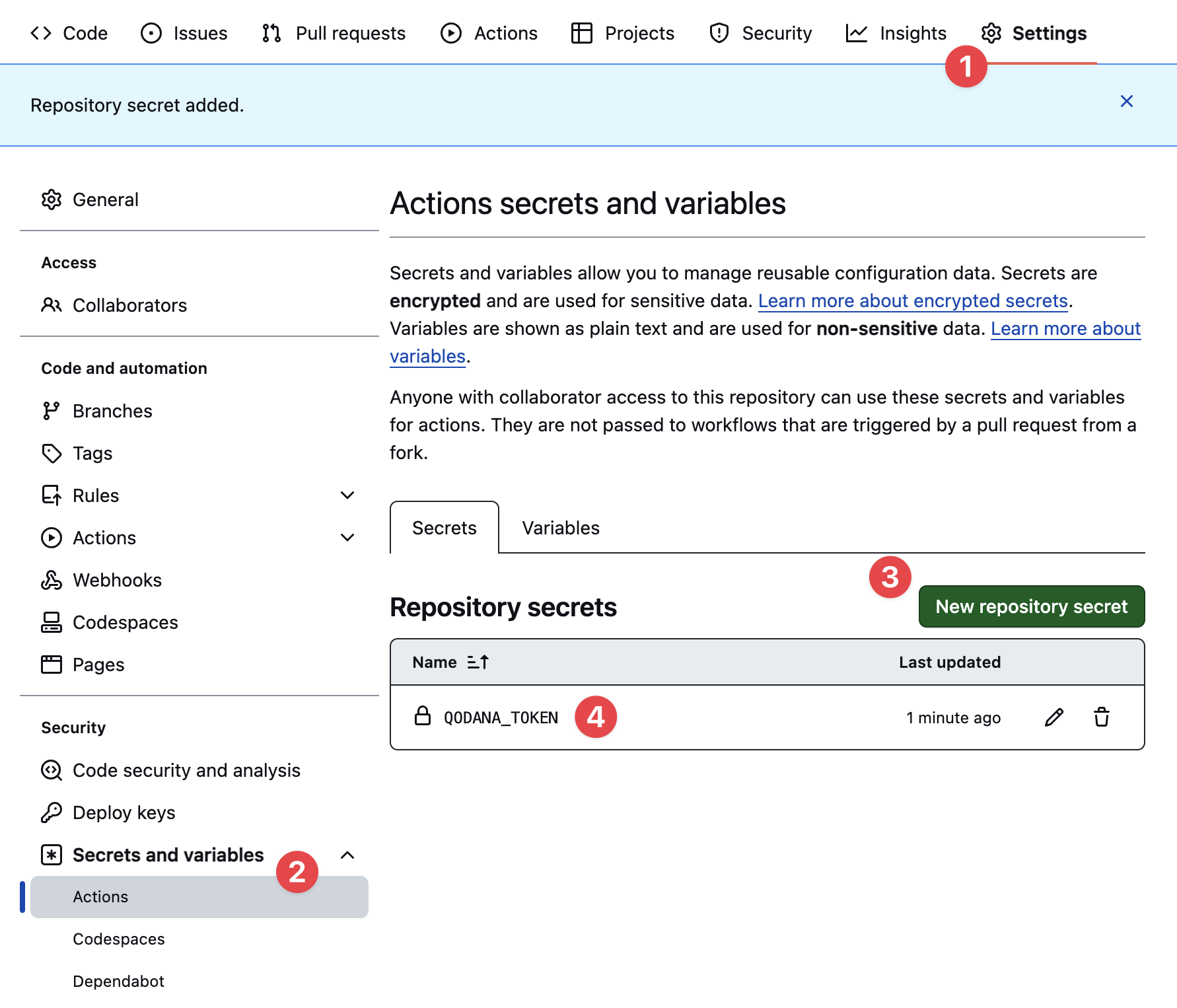Select Actions under Secrets and variables
The width and height of the screenshot is (1177, 1008).
[x=199, y=897]
